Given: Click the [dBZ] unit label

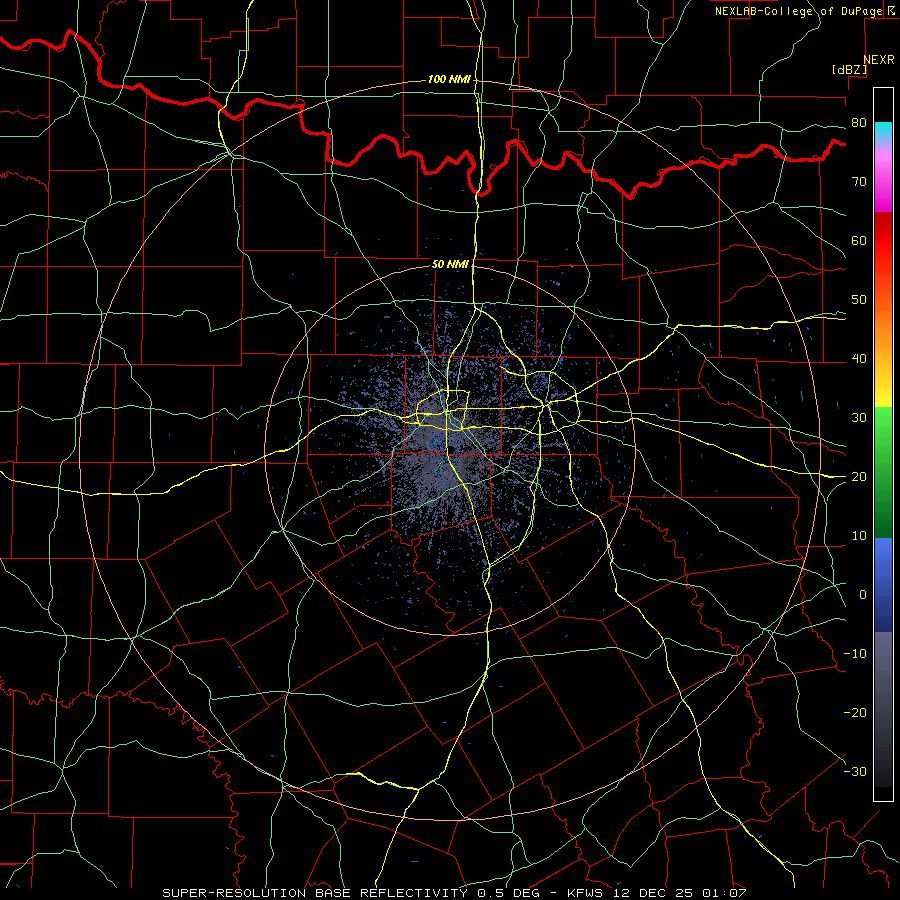Looking at the screenshot, I should 849,69.
